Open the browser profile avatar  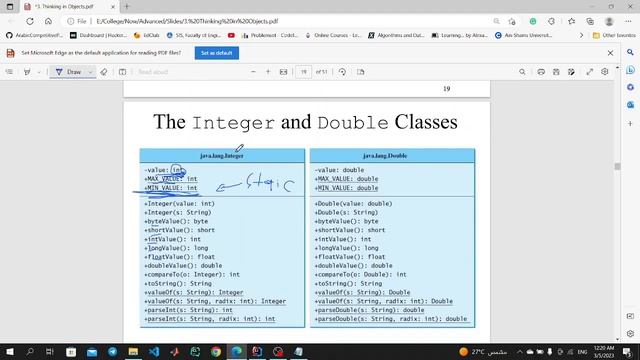tap(609, 21)
